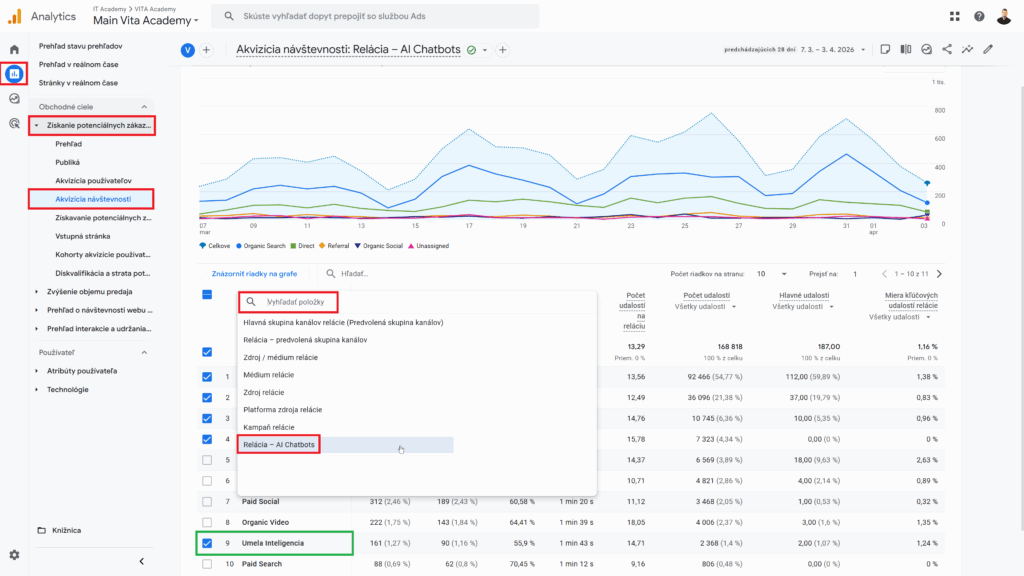This screenshot has height=576, width=1024.
Task: Uncheck row 2 checkbox
Action: tap(207, 398)
